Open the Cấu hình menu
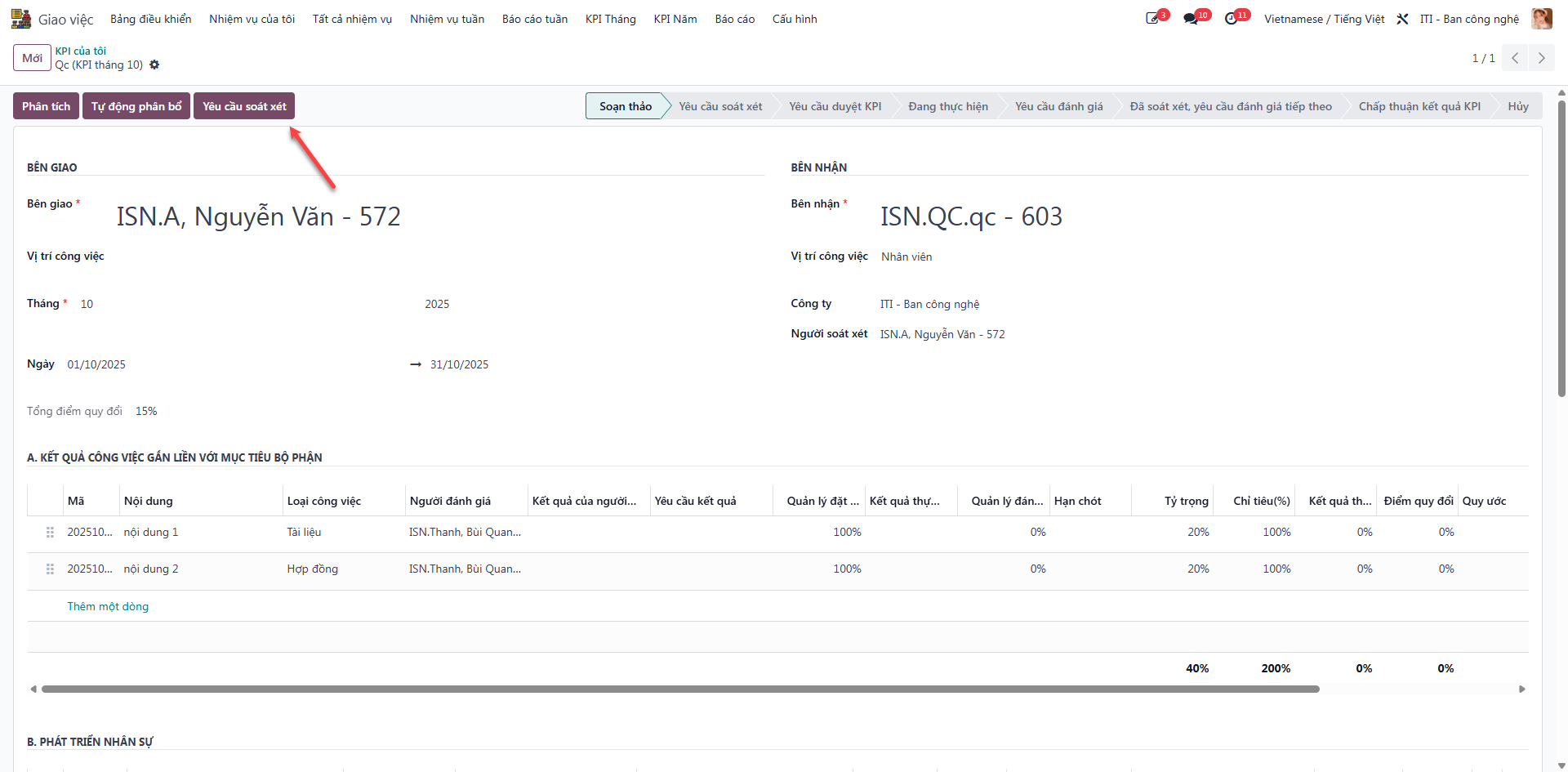The height and width of the screenshot is (772, 1568). [794, 19]
